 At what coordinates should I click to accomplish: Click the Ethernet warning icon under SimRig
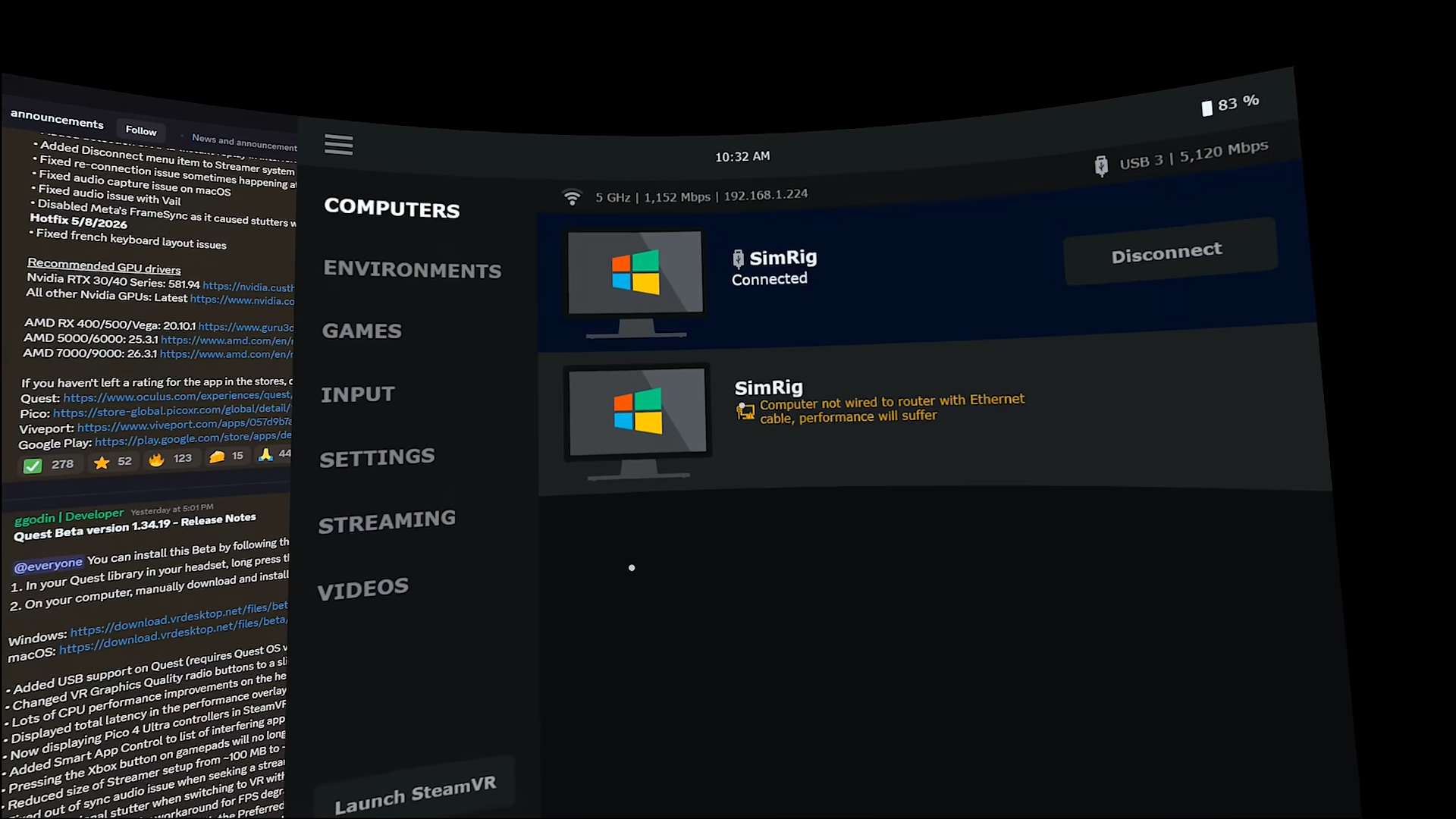(745, 412)
